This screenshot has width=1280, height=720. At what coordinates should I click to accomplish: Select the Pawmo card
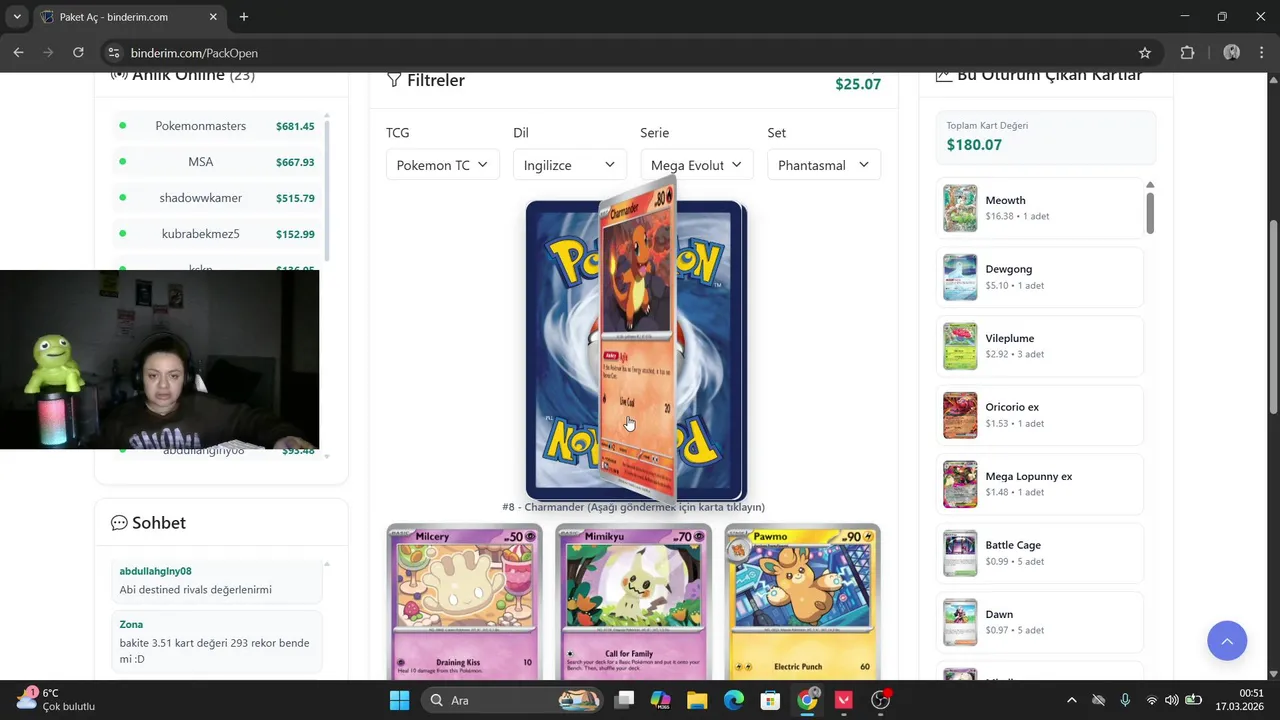(803, 601)
